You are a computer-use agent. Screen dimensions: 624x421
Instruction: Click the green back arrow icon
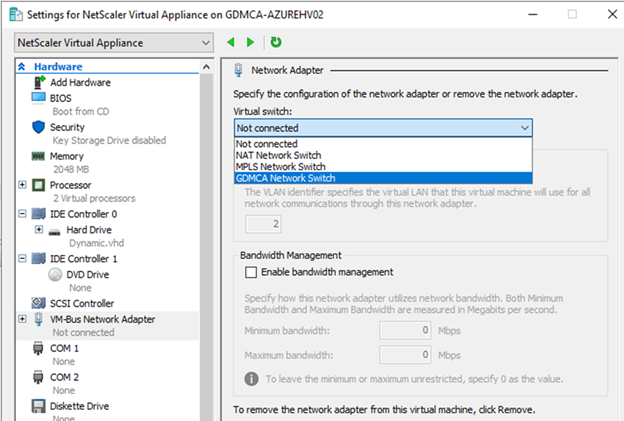coord(230,42)
